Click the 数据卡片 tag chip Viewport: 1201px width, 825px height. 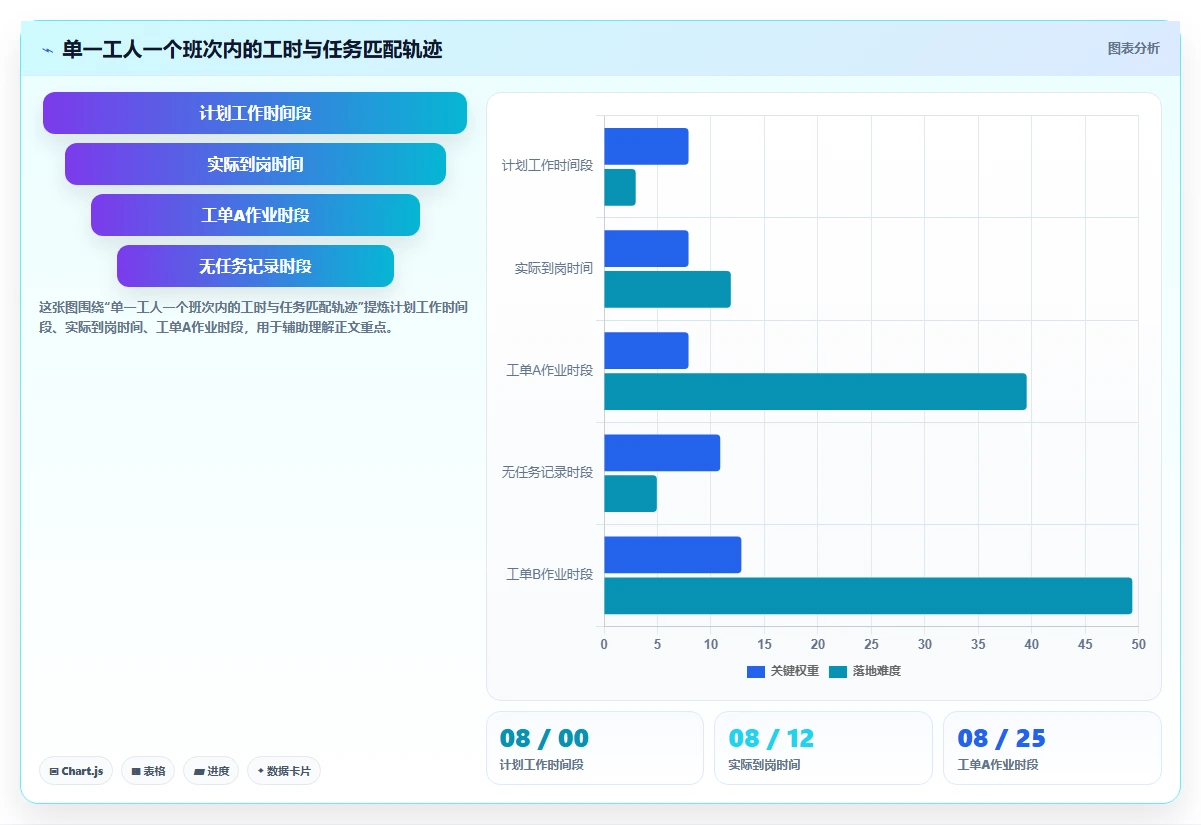tap(284, 771)
